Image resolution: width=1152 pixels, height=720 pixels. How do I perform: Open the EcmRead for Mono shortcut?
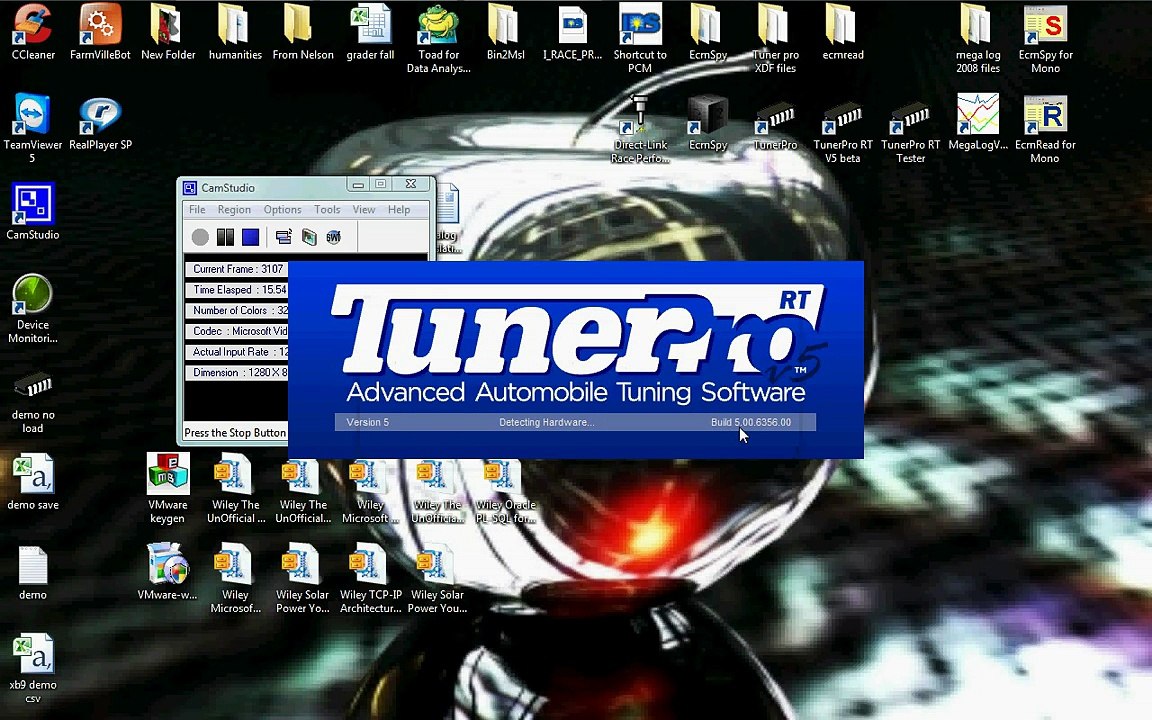tap(1045, 129)
